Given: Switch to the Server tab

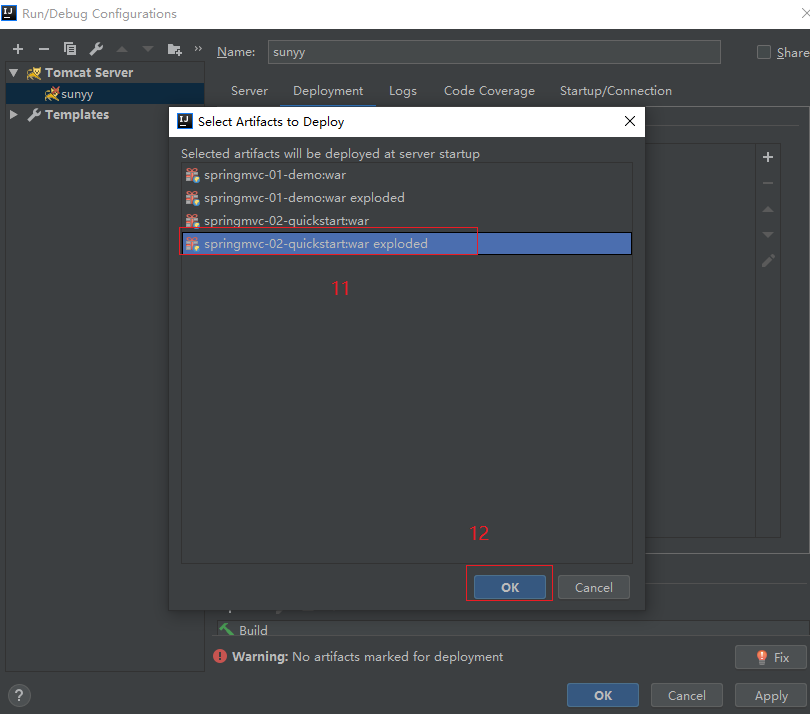Looking at the screenshot, I should click(x=249, y=91).
